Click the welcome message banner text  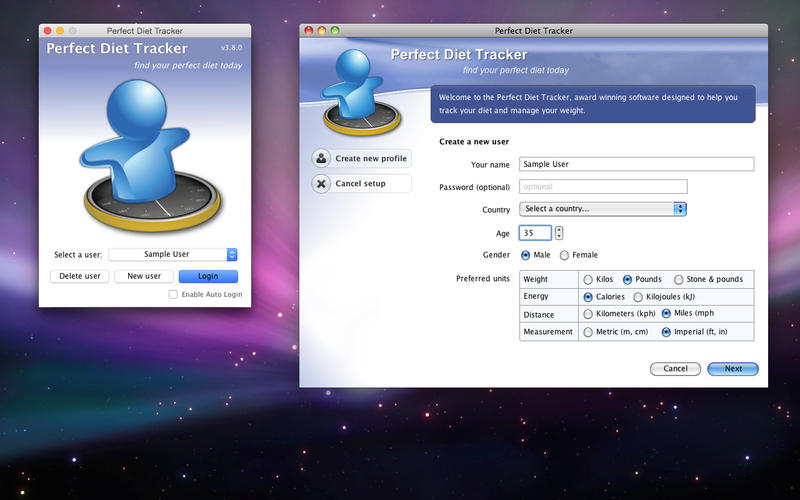tap(588, 104)
